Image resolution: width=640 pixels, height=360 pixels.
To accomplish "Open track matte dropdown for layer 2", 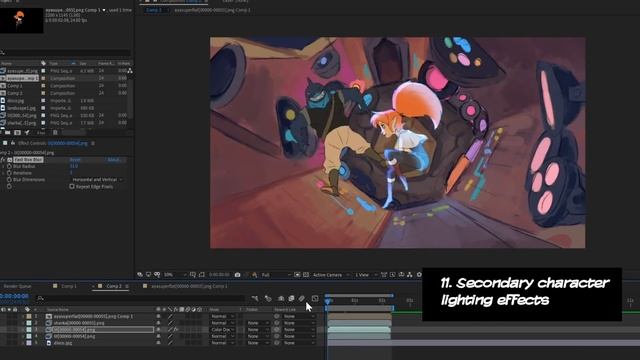I will (x=257, y=323).
